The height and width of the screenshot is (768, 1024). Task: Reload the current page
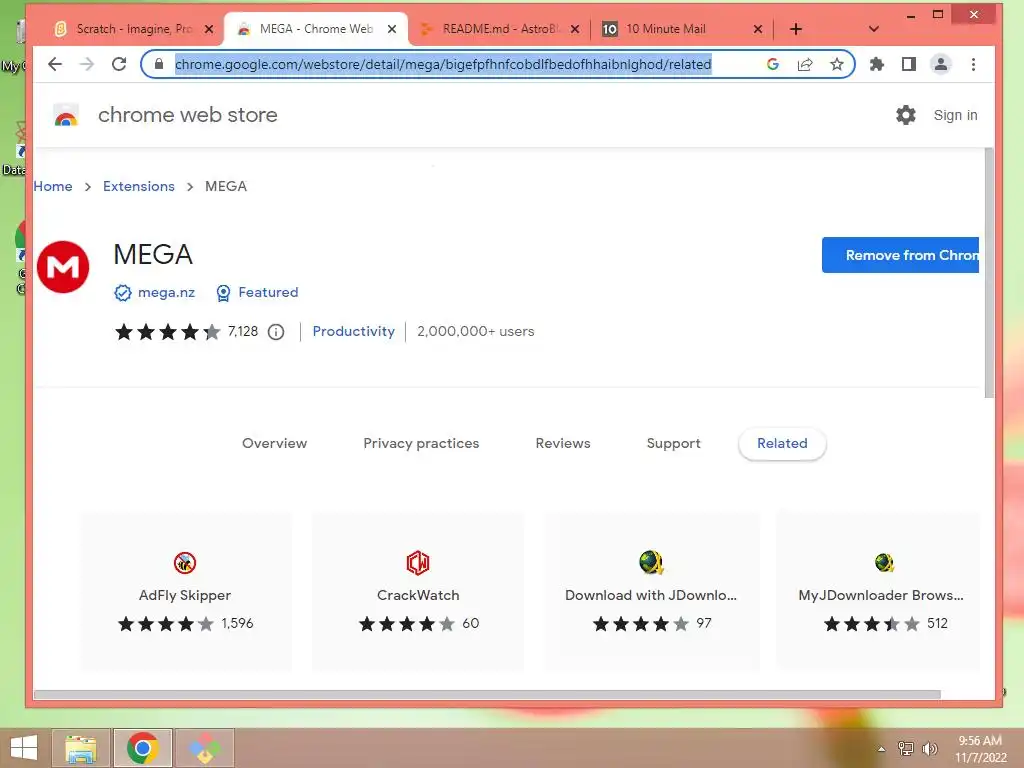(x=119, y=64)
